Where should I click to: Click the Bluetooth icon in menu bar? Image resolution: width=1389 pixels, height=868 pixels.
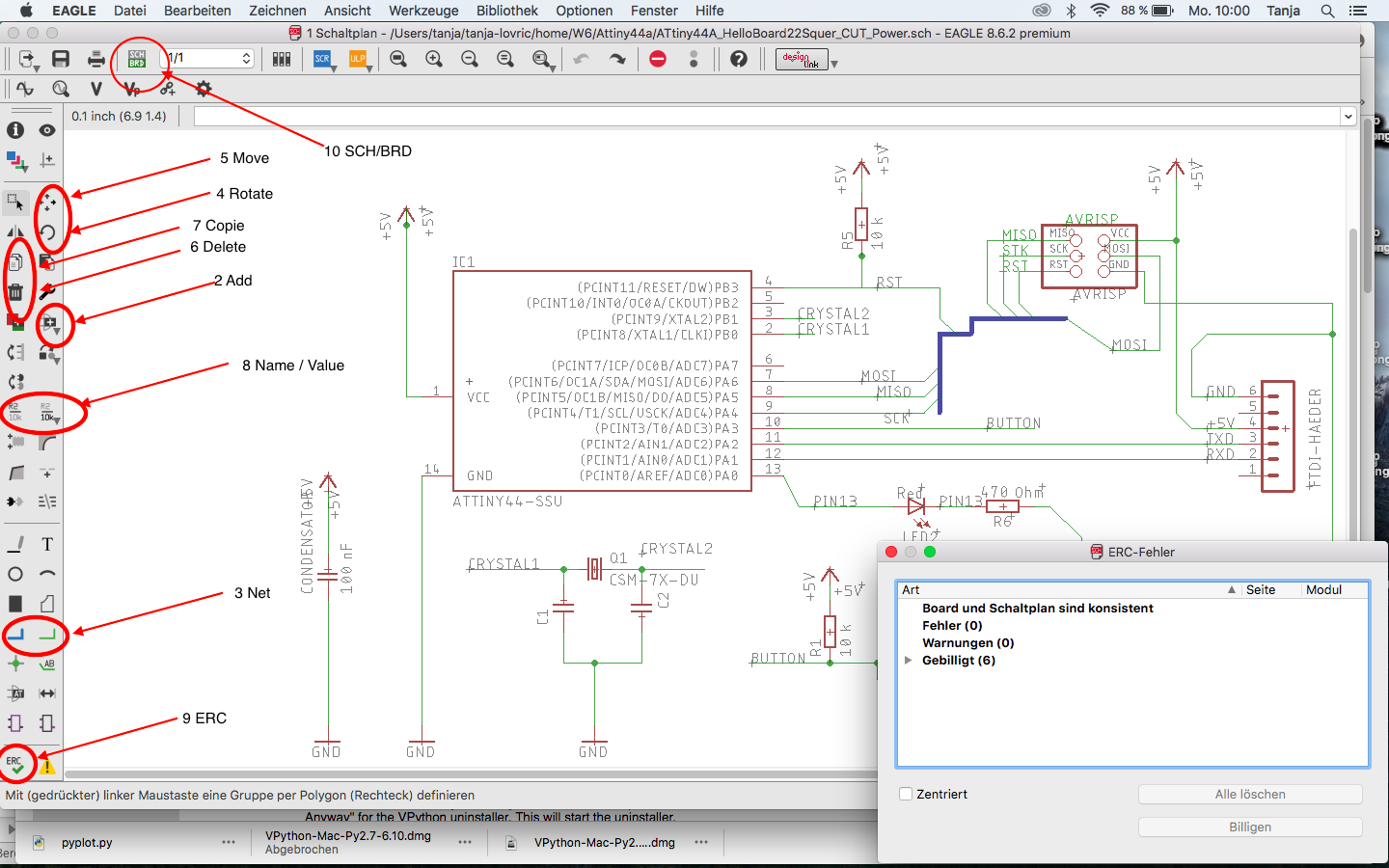coord(1071,11)
